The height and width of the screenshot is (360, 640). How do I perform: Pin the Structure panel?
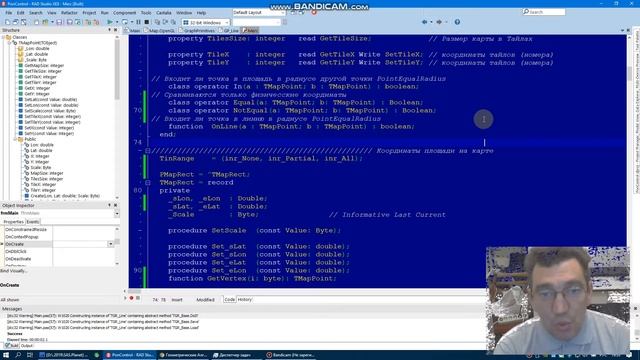(x=109, y=30)
